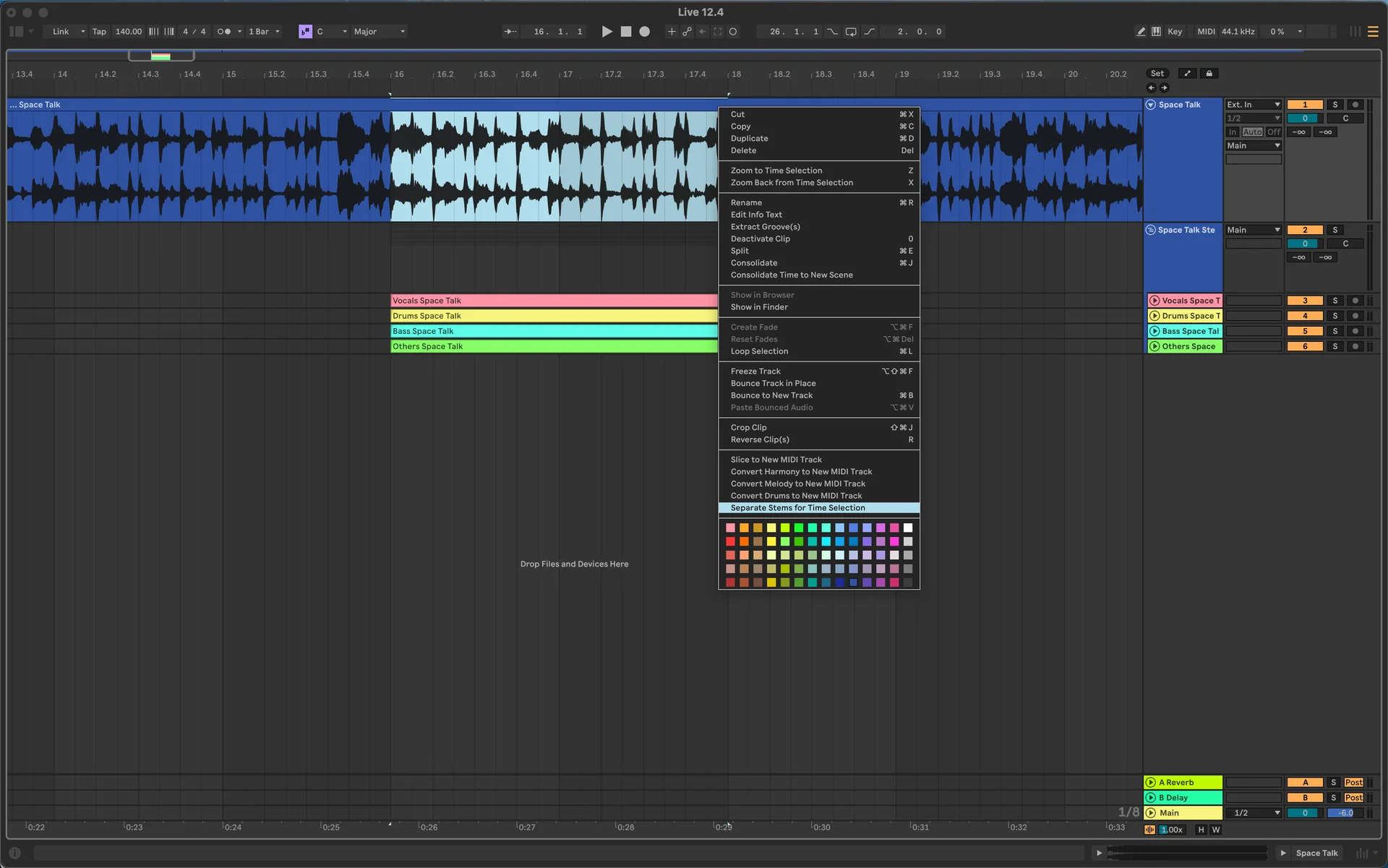
Task: Click the Session Record circle button
Action: 733,32
